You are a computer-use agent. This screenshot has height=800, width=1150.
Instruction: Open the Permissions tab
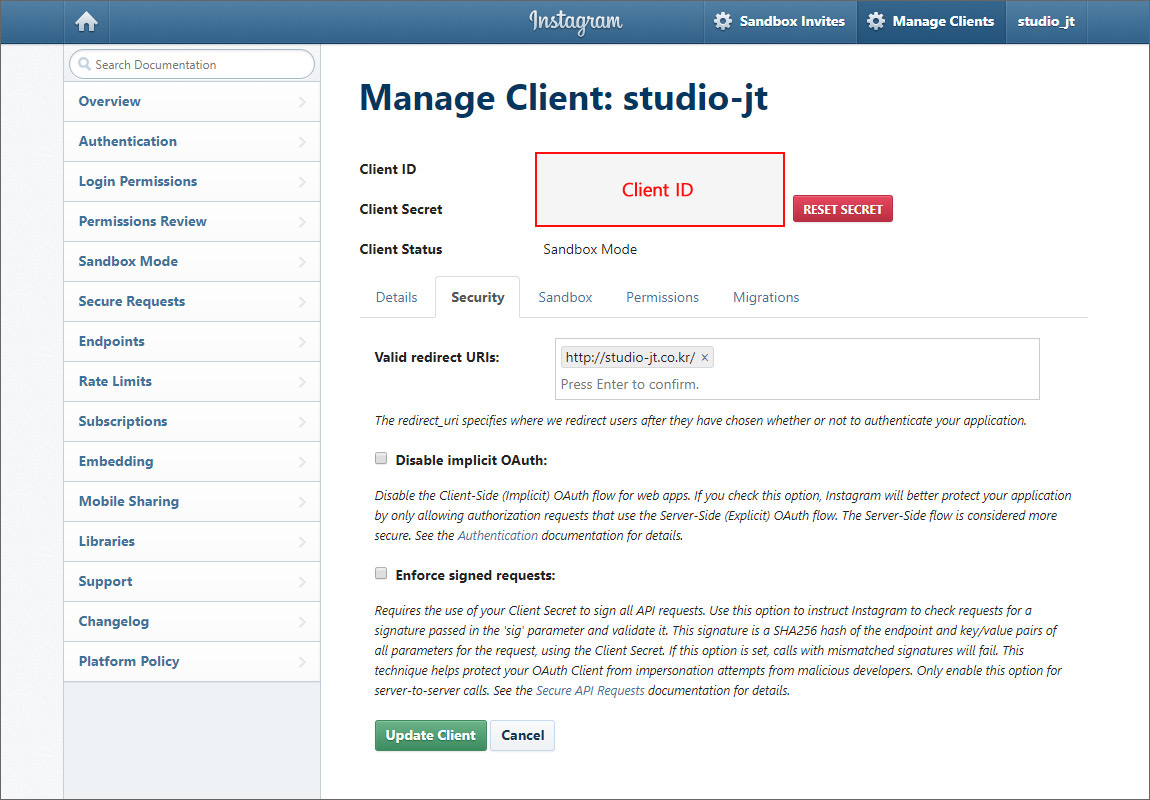click(662, 297)
